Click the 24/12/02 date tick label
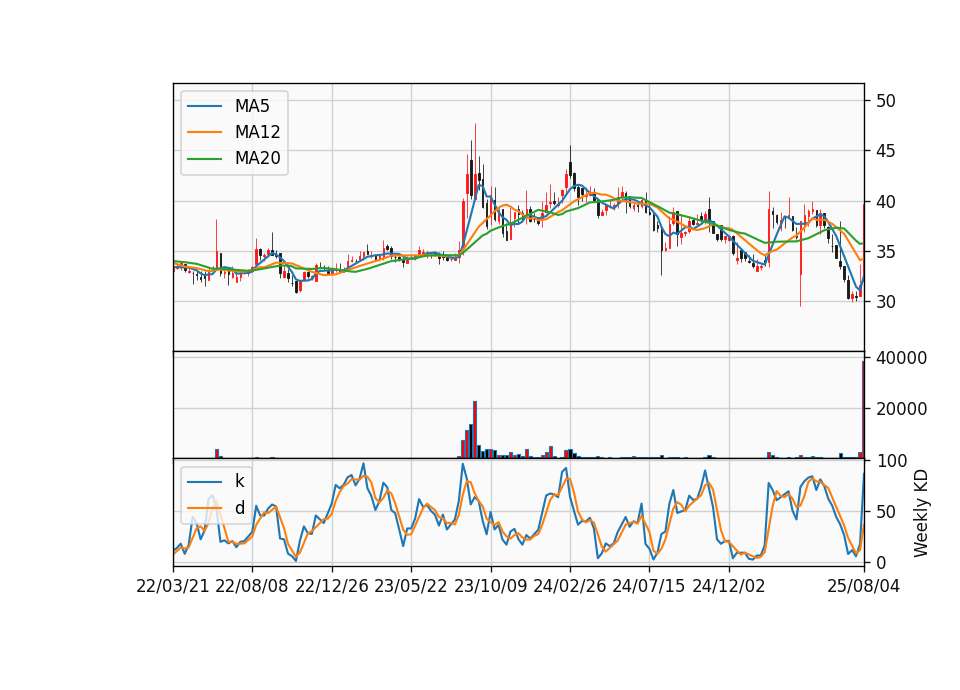The image size is (960, 690). pos(729,586)
